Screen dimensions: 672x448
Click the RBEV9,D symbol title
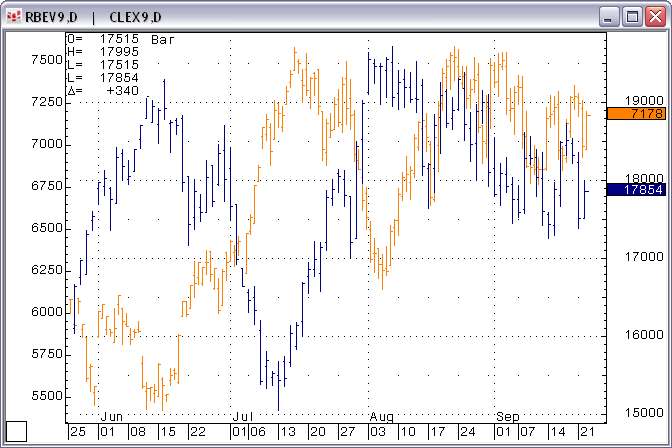click(51, 17)
